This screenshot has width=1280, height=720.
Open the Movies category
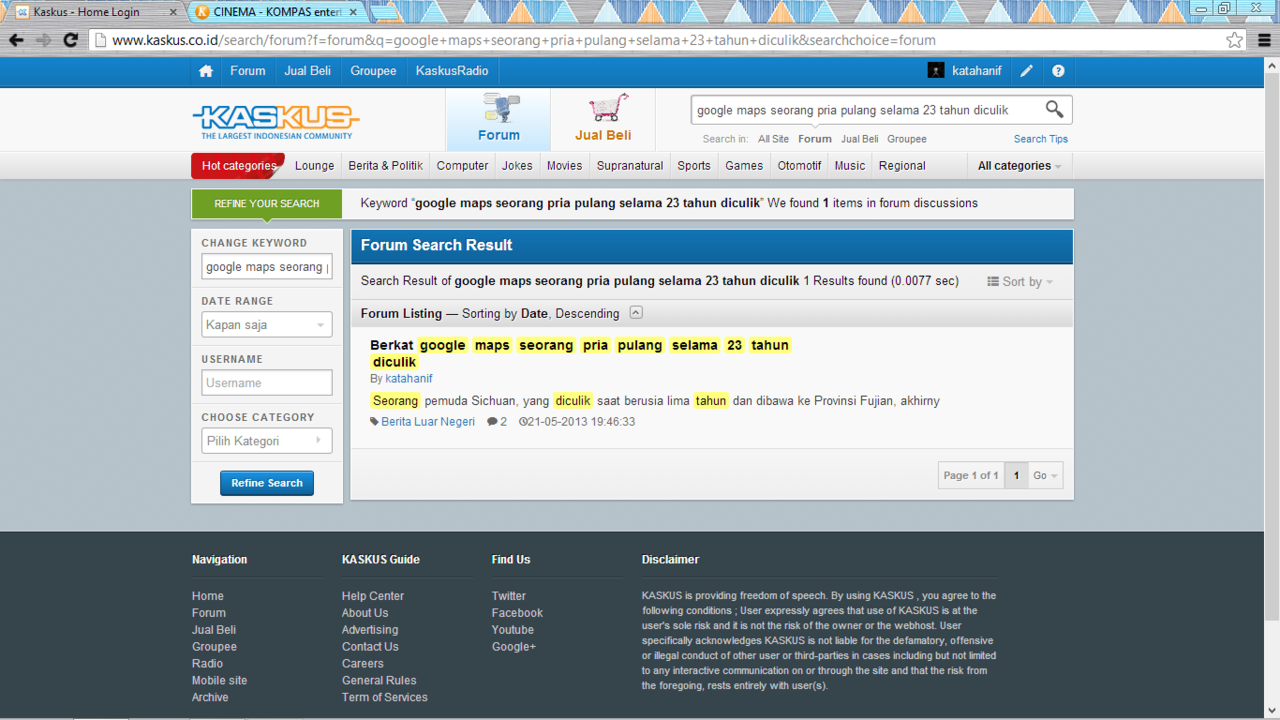[564, 166]
